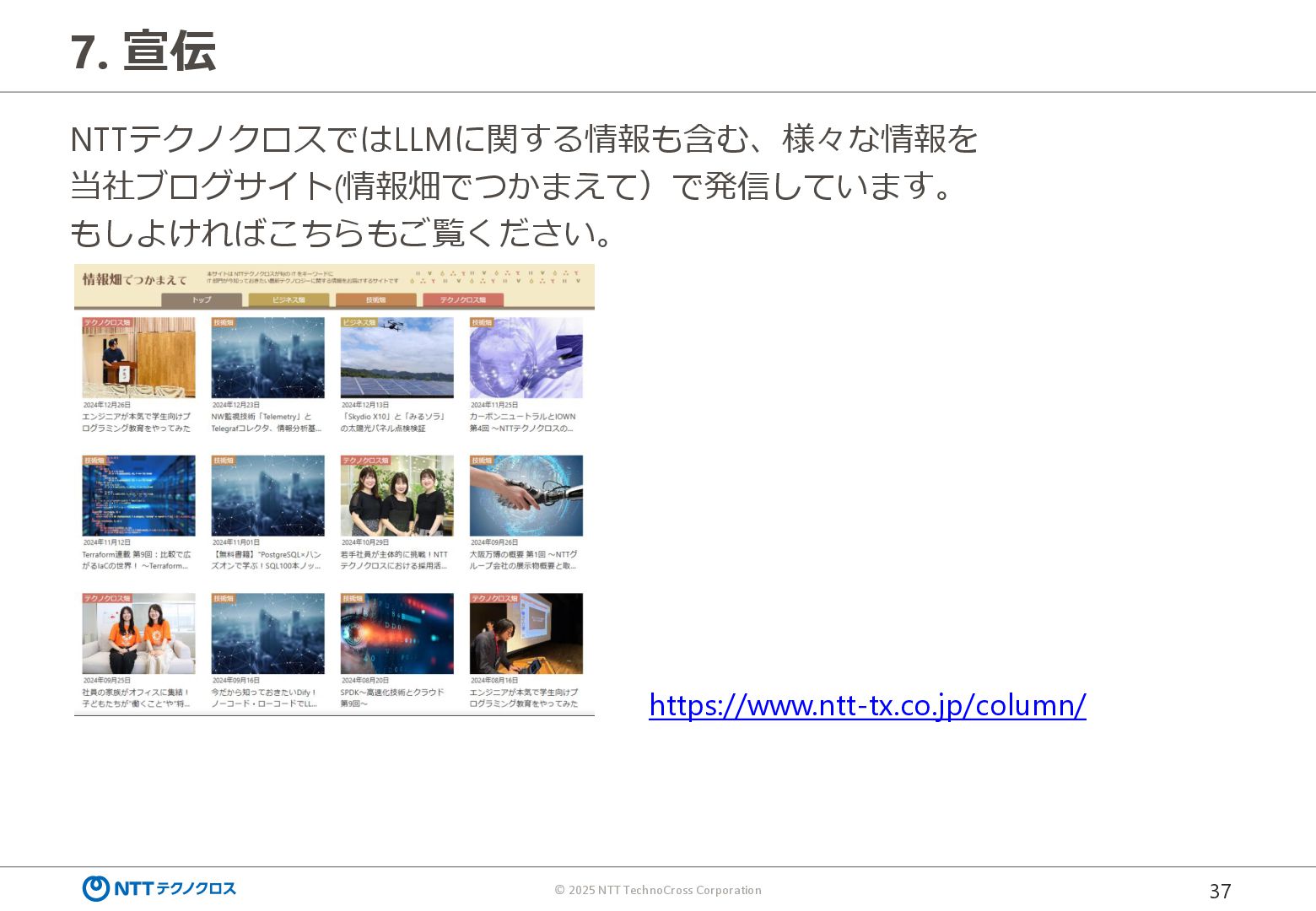1316x911 pixels.
Task: Click the SPDK〜高速化技術とクラウド article title
Action: point(392,698)
